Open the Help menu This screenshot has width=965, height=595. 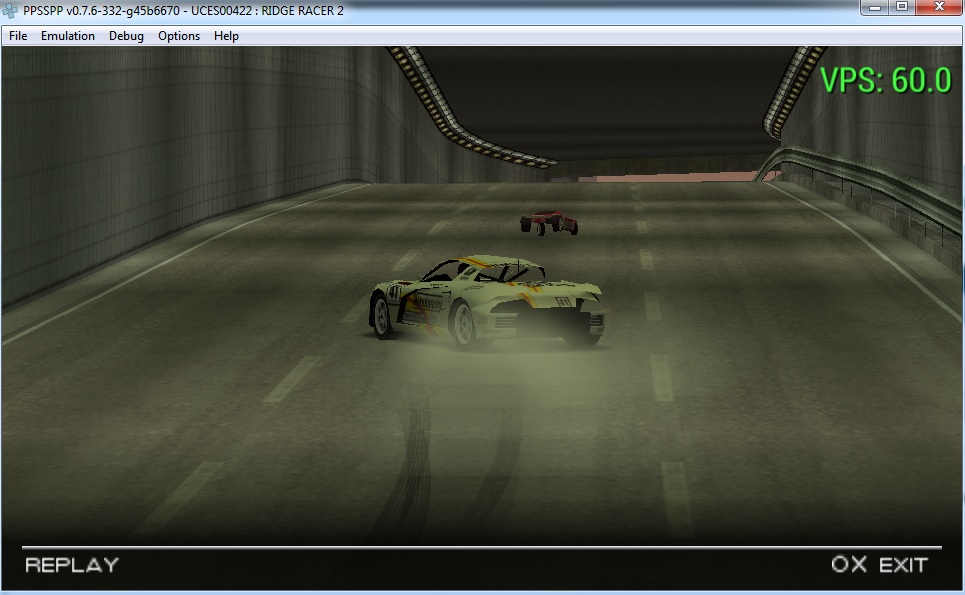(x=227, y=36)
